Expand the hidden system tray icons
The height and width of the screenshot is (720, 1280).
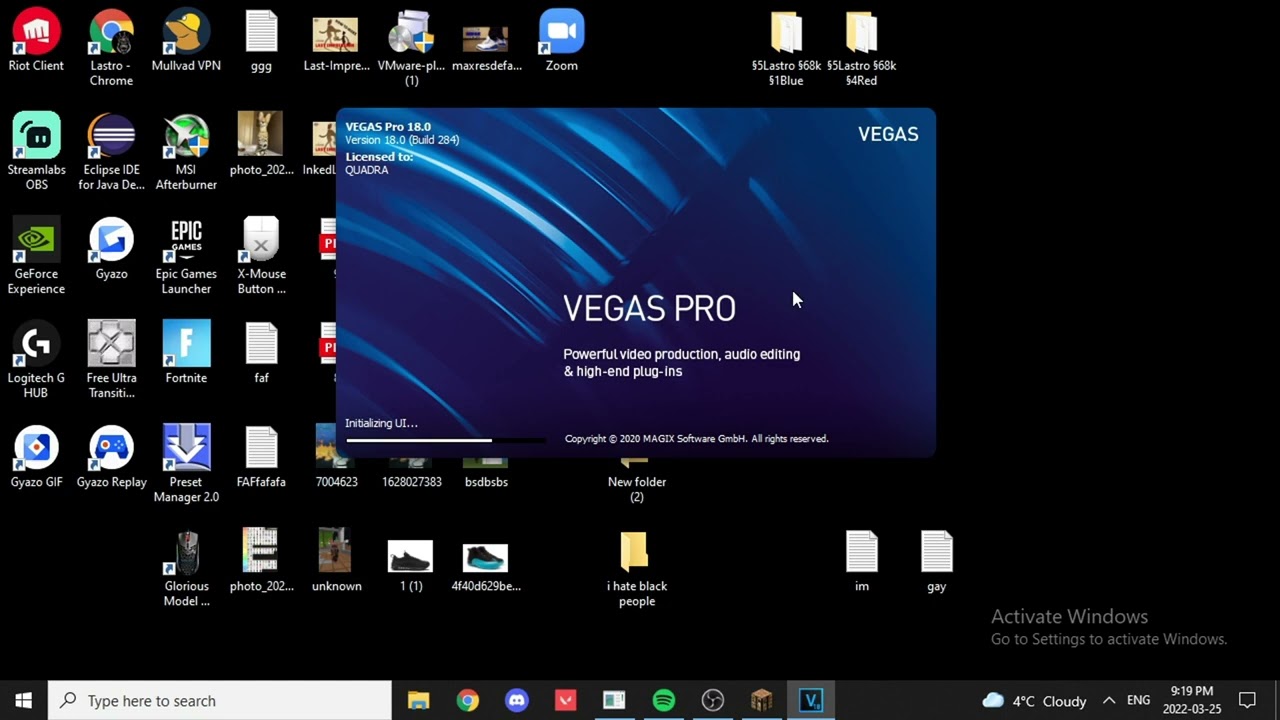[x=1108, y=700]
